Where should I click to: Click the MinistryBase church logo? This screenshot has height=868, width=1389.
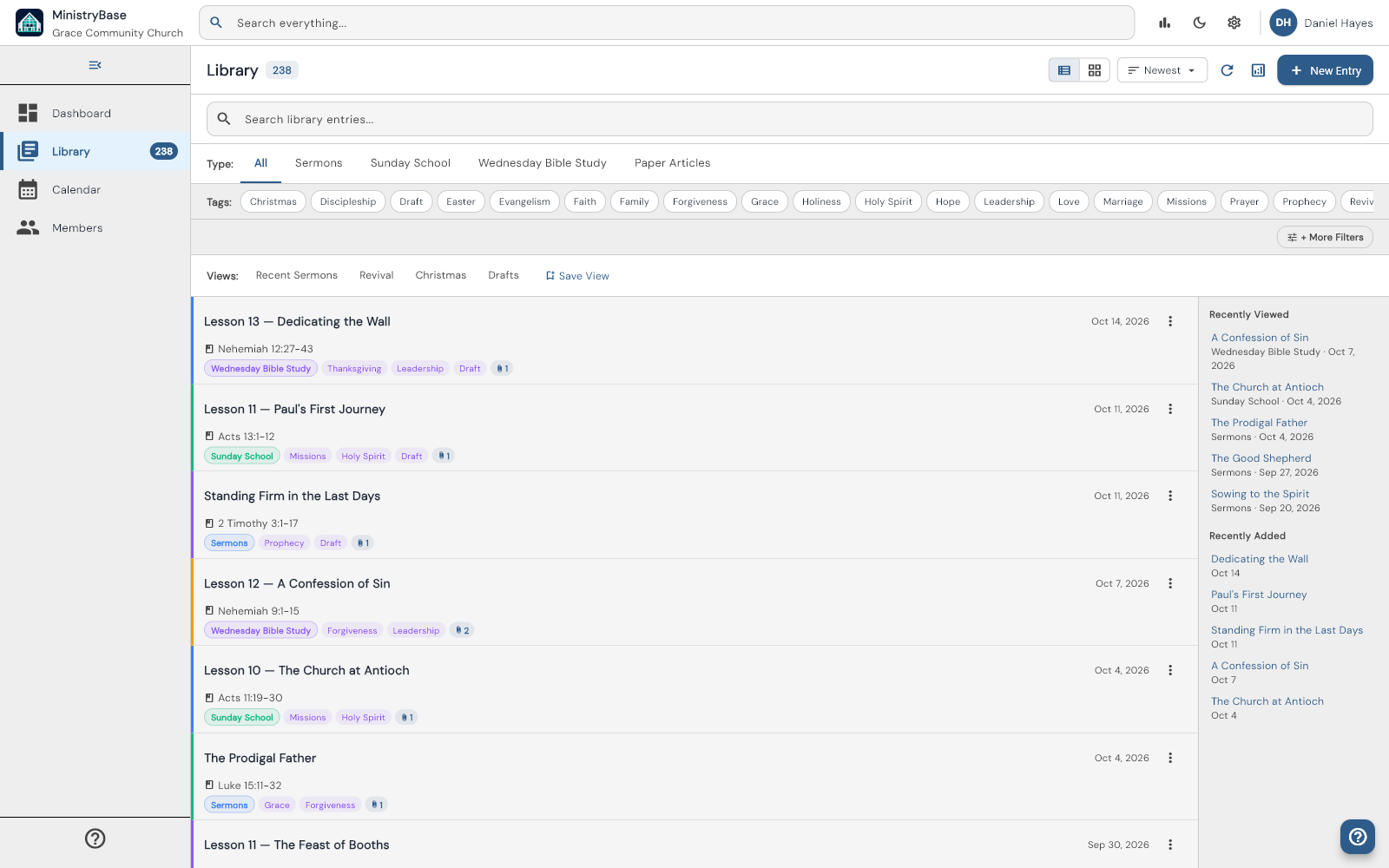(30, 23)
